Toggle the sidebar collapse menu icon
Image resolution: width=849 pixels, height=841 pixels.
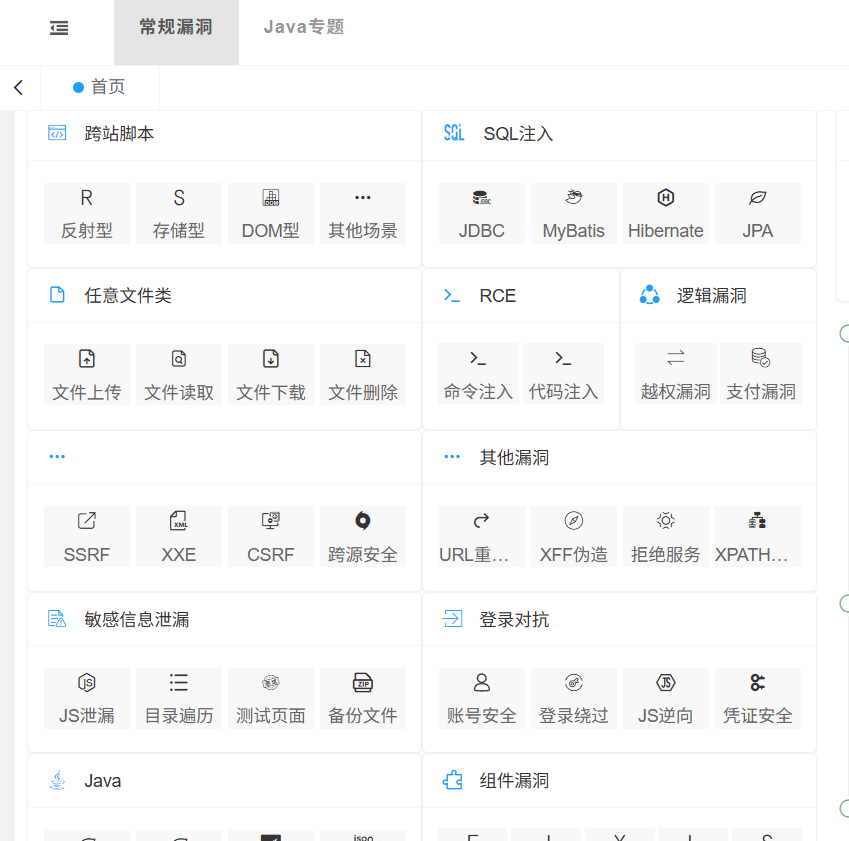[59, 28]
